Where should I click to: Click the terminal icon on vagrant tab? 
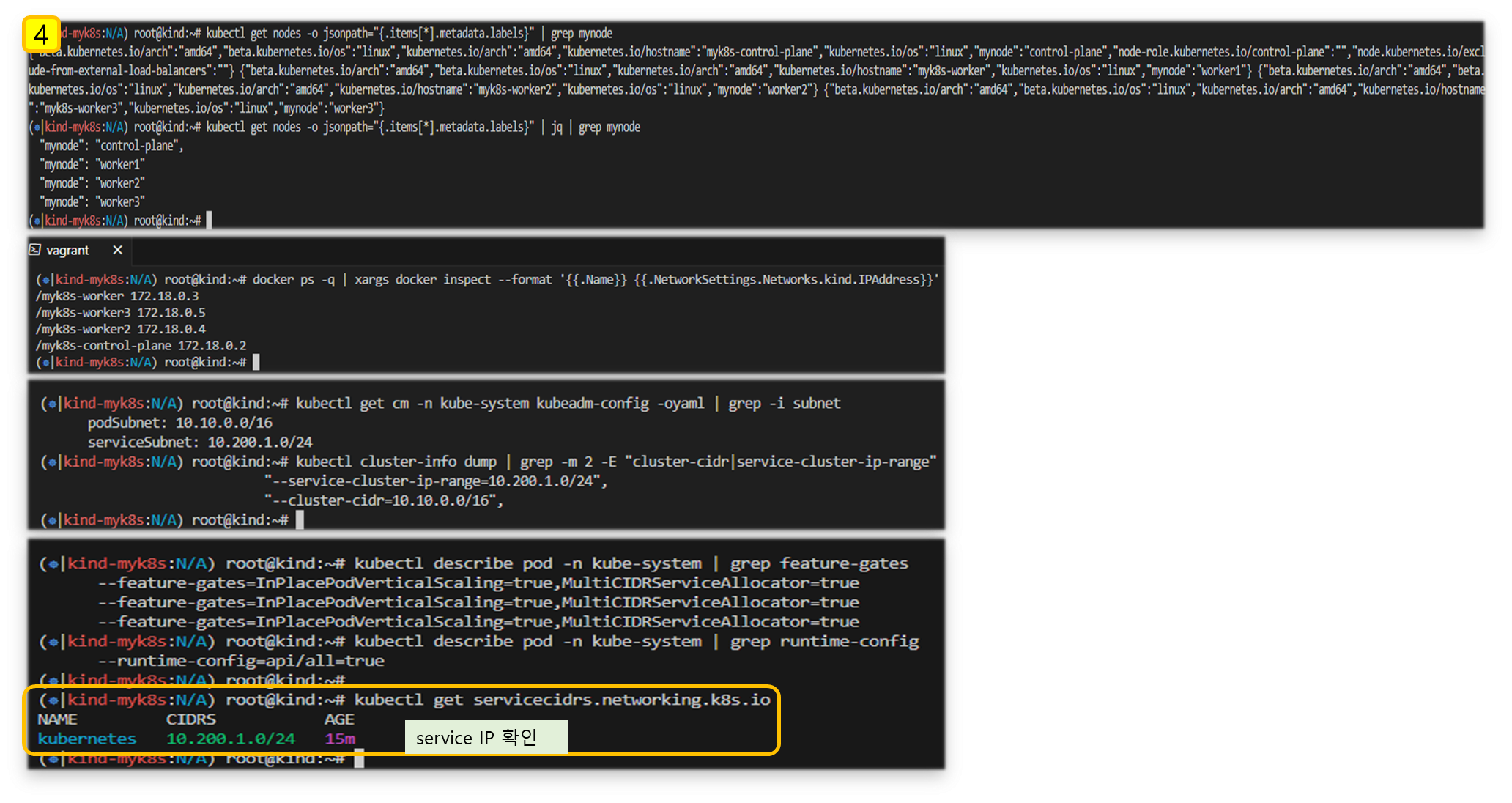(x=34, y=250)
